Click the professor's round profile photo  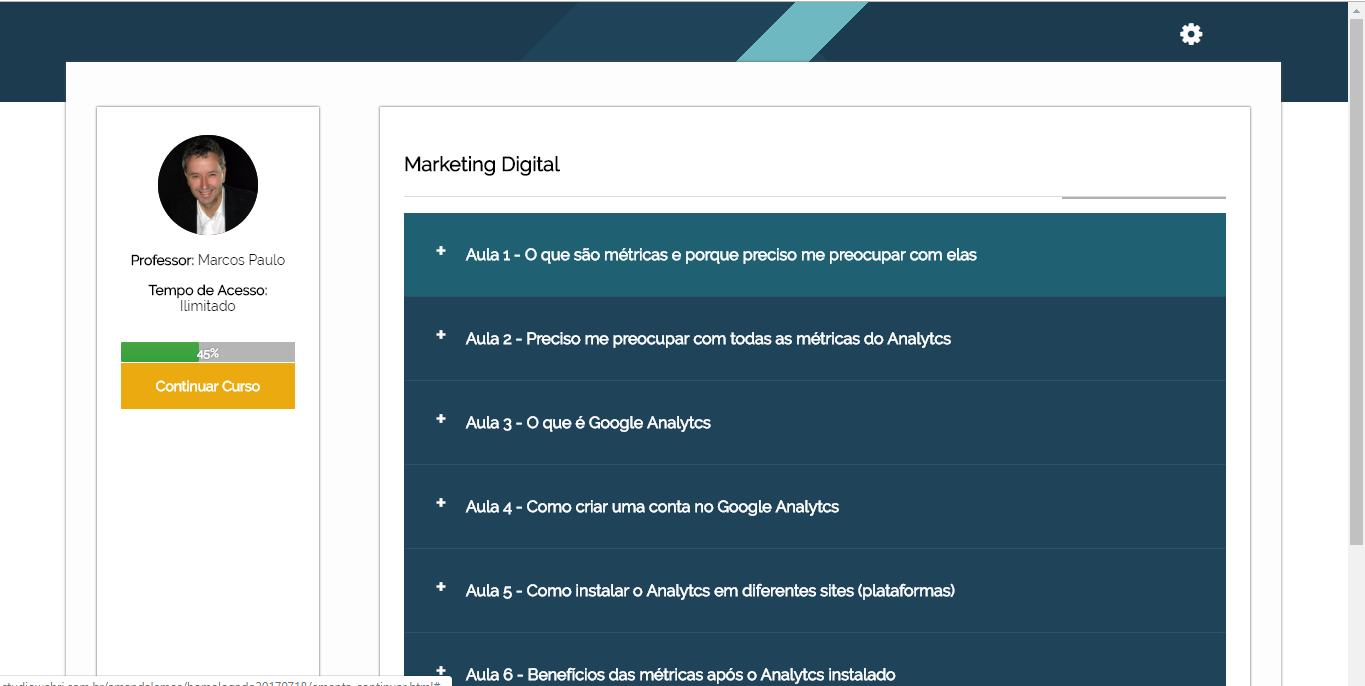[208, 185]
